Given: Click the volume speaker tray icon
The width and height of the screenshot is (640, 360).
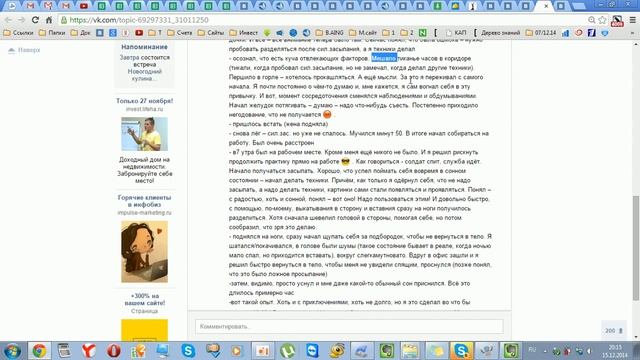Looking at the screenshot, I should 590,351.
